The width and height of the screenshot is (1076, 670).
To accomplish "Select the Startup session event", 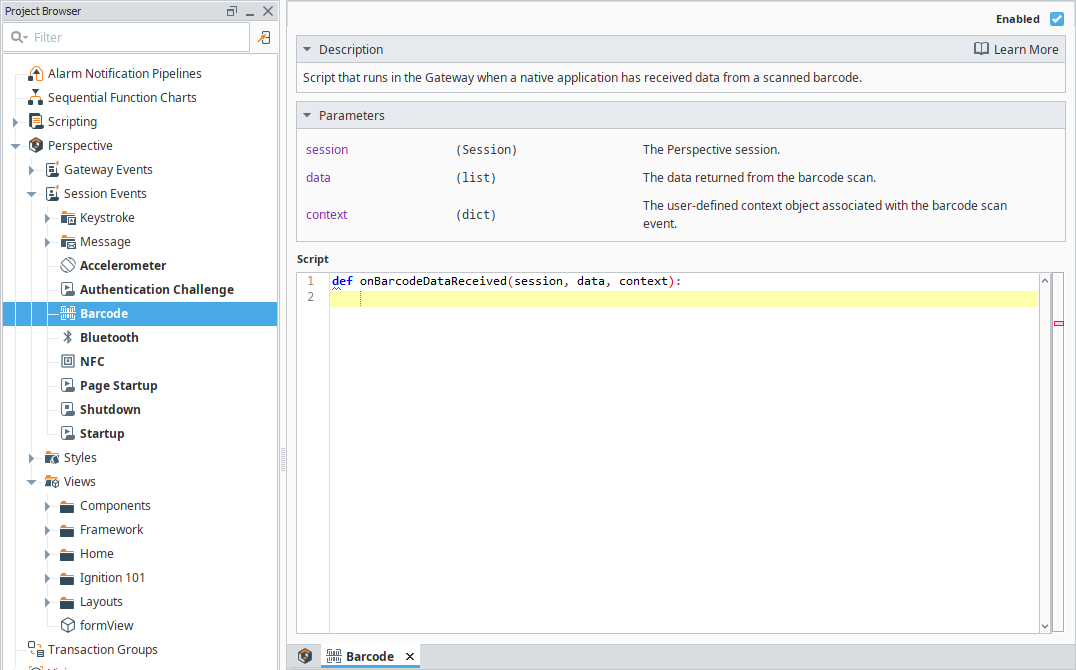I will (x=102, y=434).
